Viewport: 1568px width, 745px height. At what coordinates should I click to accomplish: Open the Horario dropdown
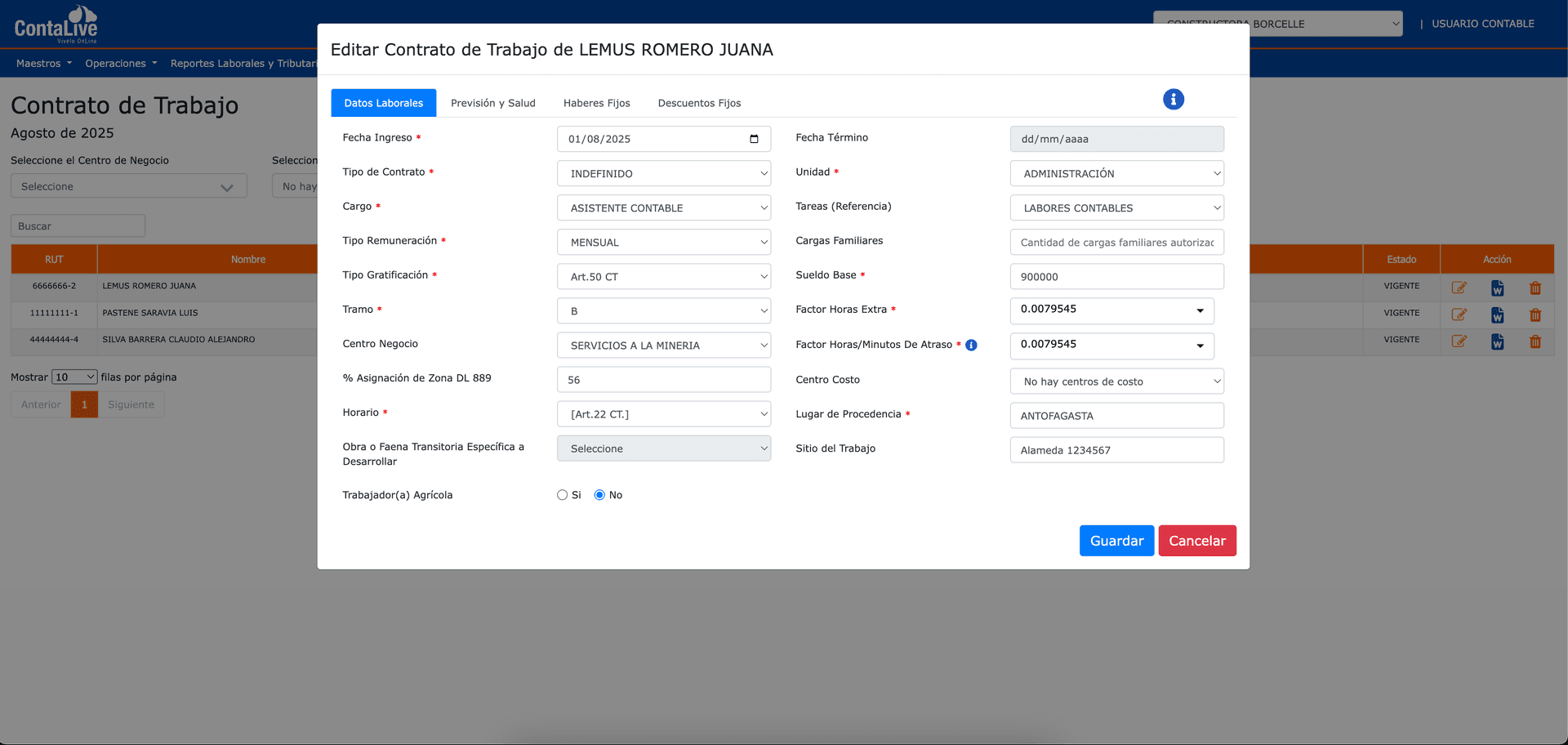point(663,413)
